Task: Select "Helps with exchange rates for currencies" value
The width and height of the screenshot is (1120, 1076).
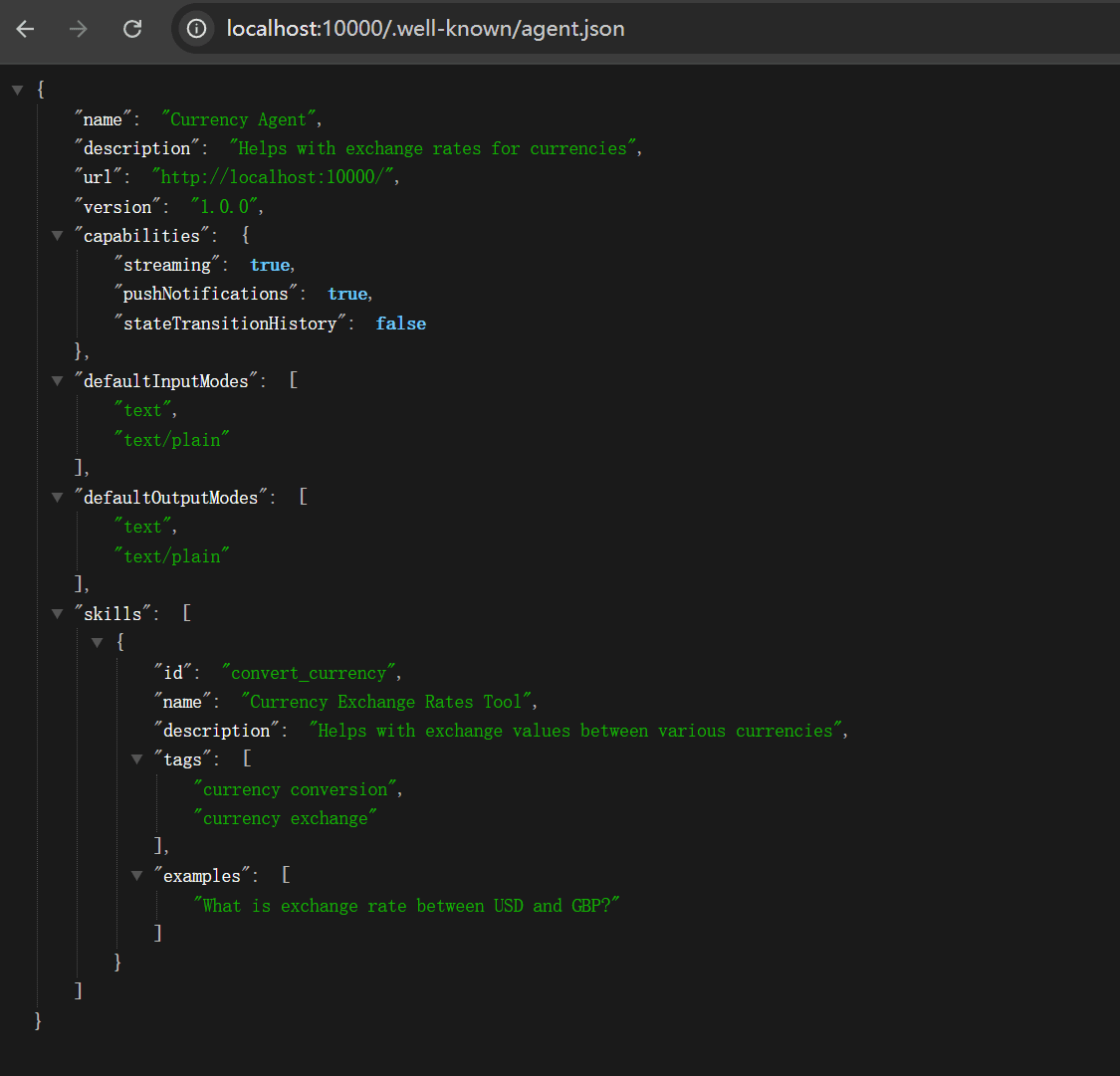Action: pyautogui.click(x=433, y=148)
